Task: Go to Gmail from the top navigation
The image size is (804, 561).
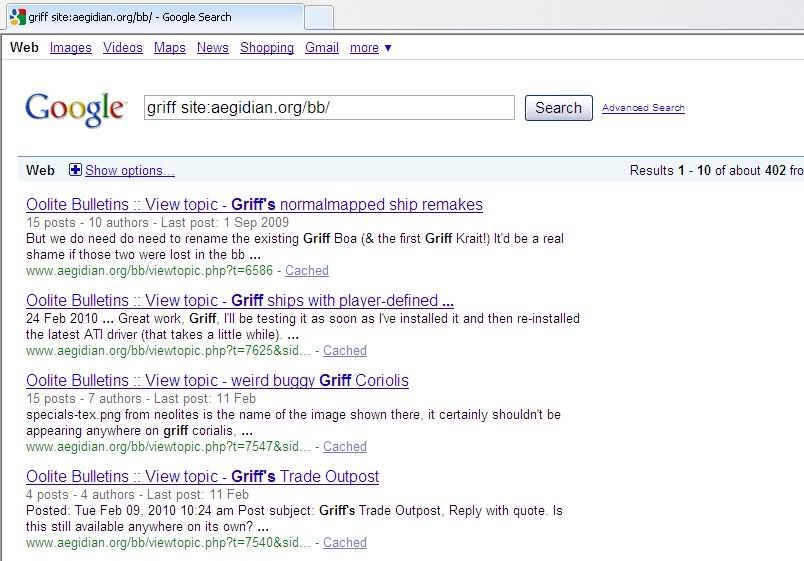Action: 322,48
